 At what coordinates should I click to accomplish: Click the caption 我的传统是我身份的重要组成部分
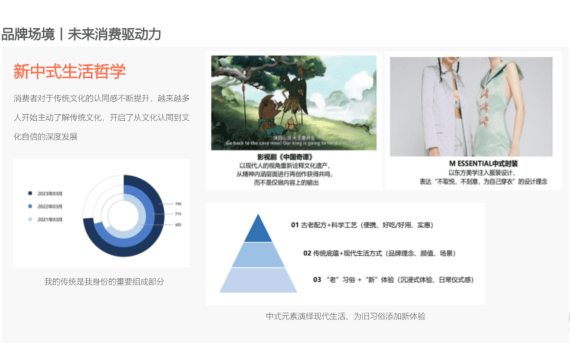tap(104, 281)
